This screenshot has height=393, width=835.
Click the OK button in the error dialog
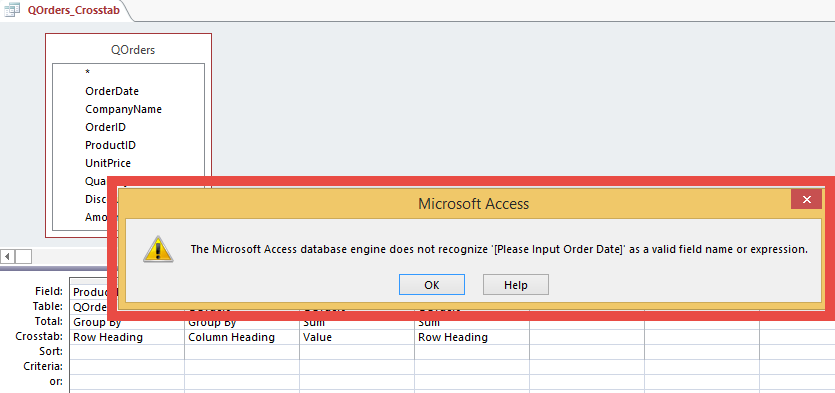pyautogui.click(x=432, y=284)
